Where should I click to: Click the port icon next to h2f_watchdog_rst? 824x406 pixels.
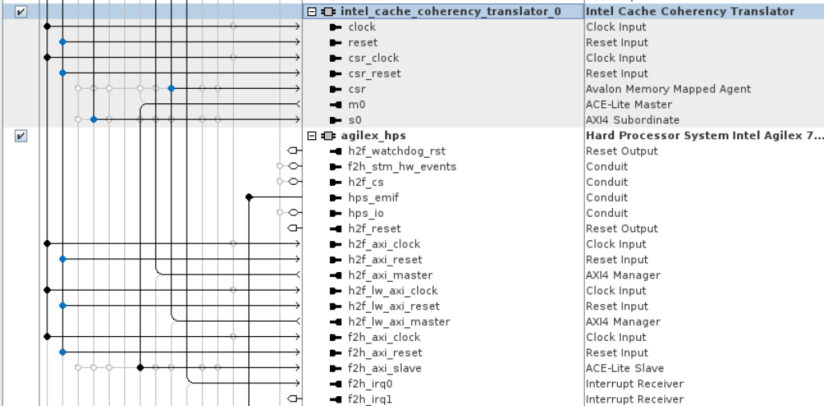click(335, 151)
